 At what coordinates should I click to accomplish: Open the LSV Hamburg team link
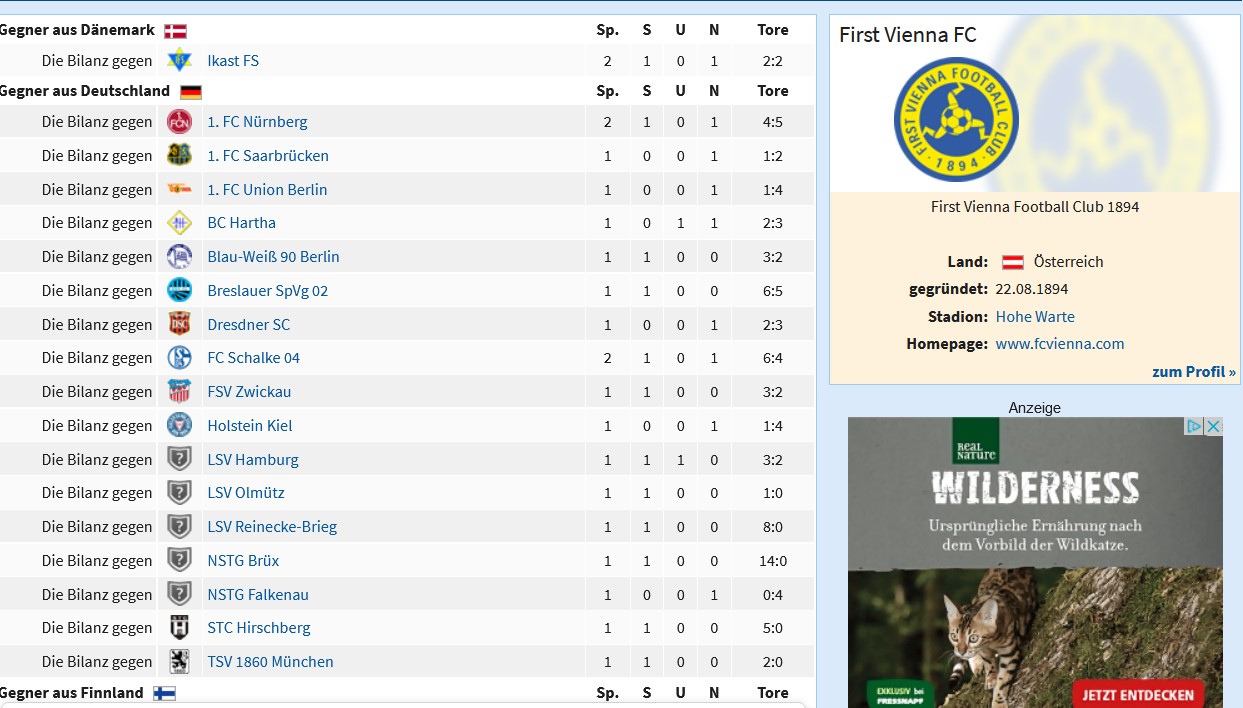tap(253, 460)
